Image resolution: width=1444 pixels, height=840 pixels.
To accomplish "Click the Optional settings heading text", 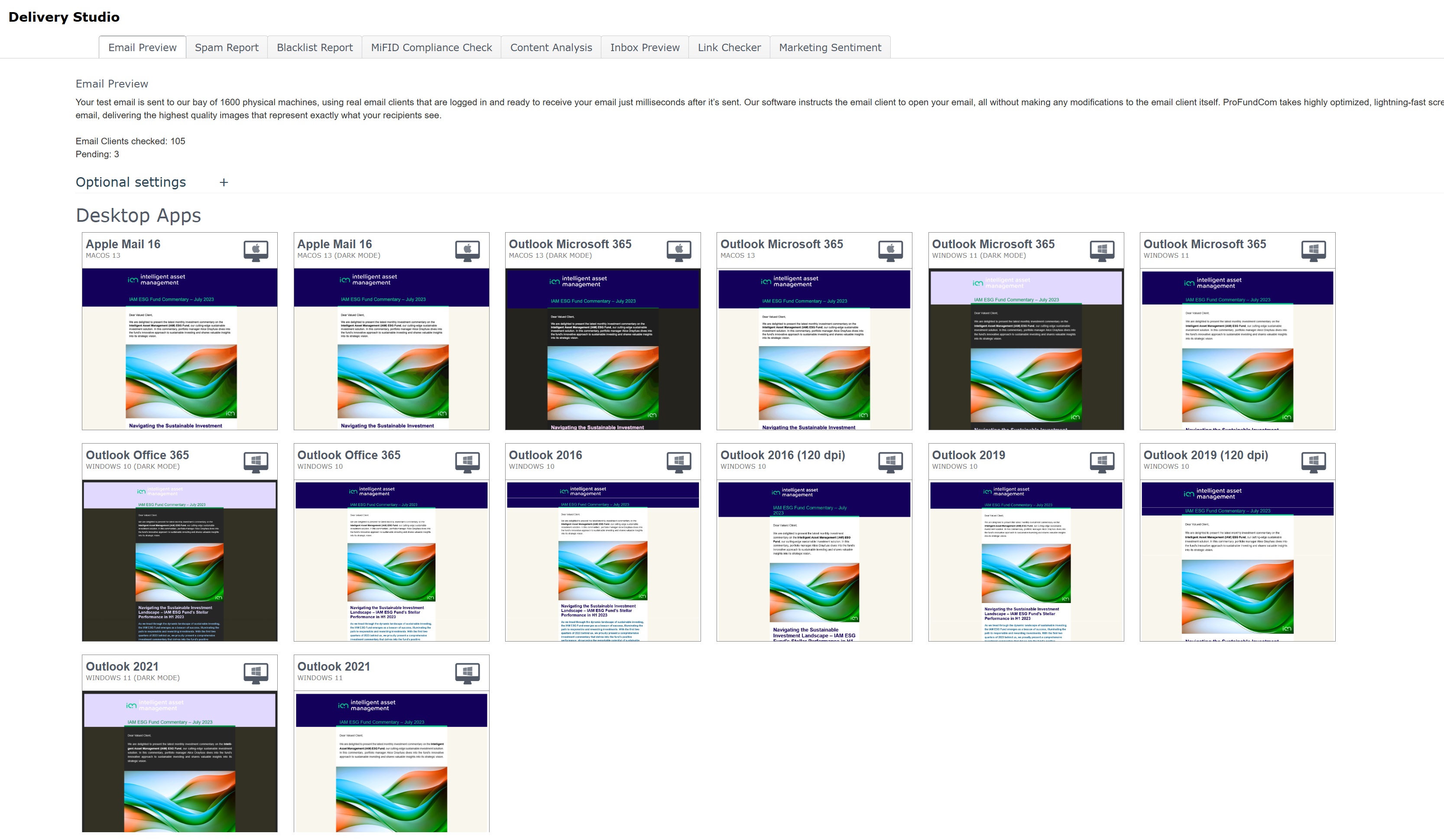I will pos(131,182).
